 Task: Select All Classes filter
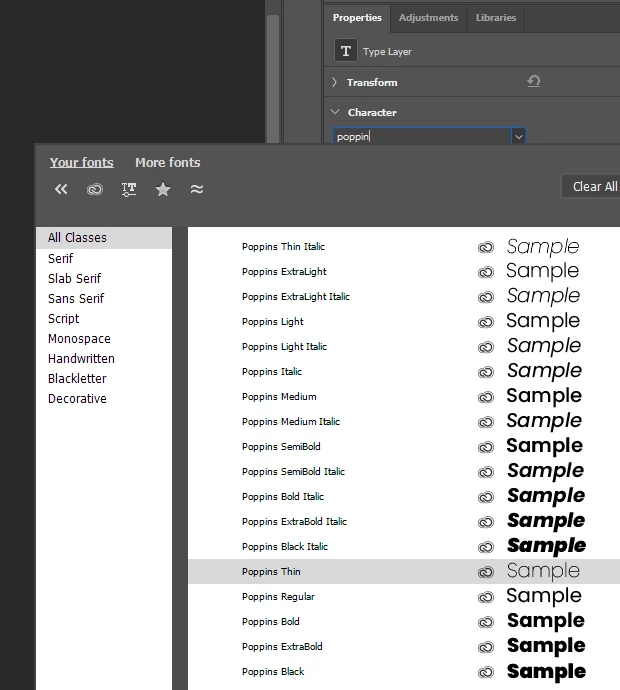tap(104, 238)
